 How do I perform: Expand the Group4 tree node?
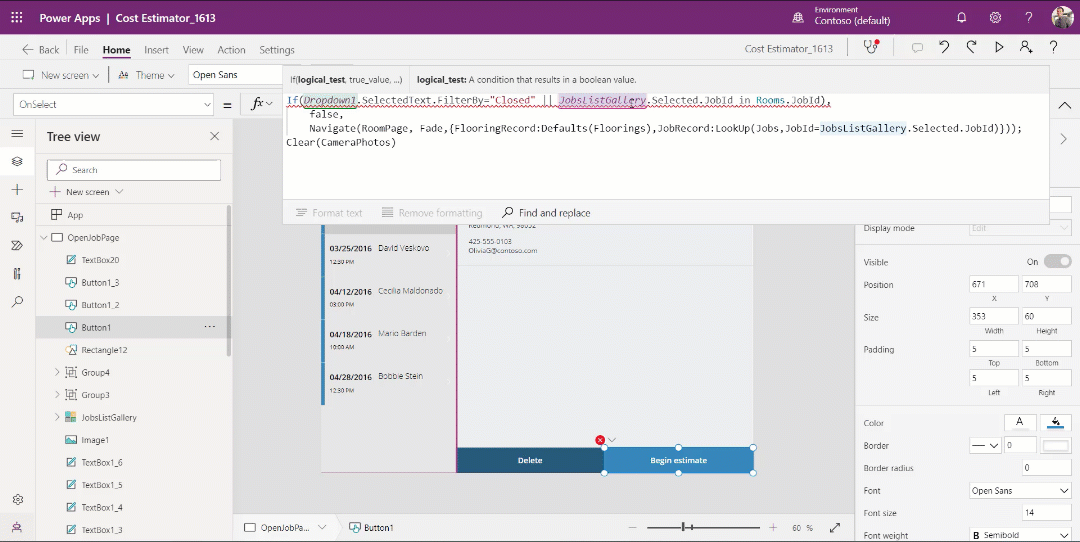57,373
